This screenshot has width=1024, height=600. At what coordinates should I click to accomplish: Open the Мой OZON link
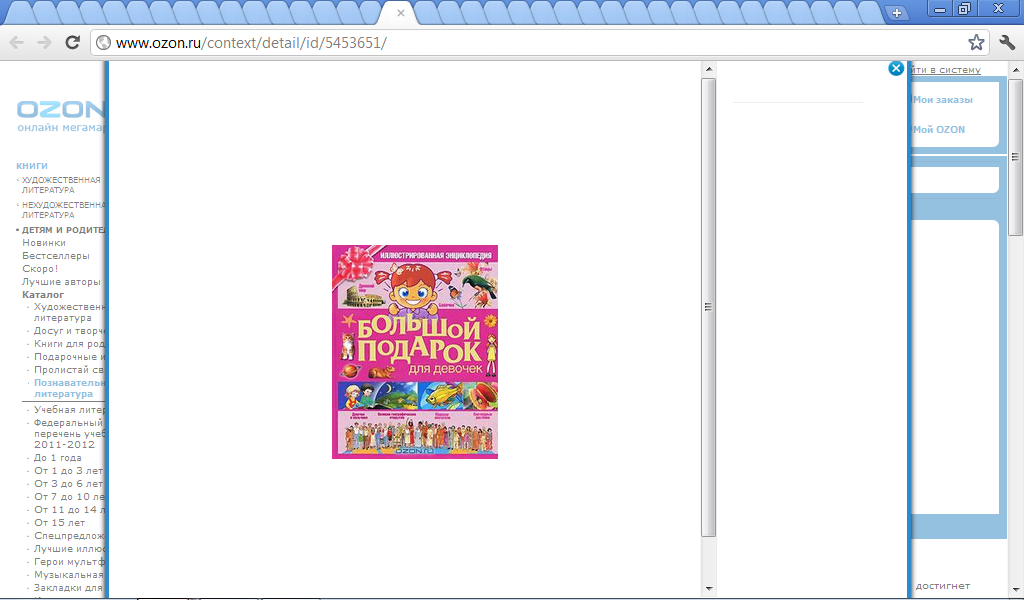(938, 130)
